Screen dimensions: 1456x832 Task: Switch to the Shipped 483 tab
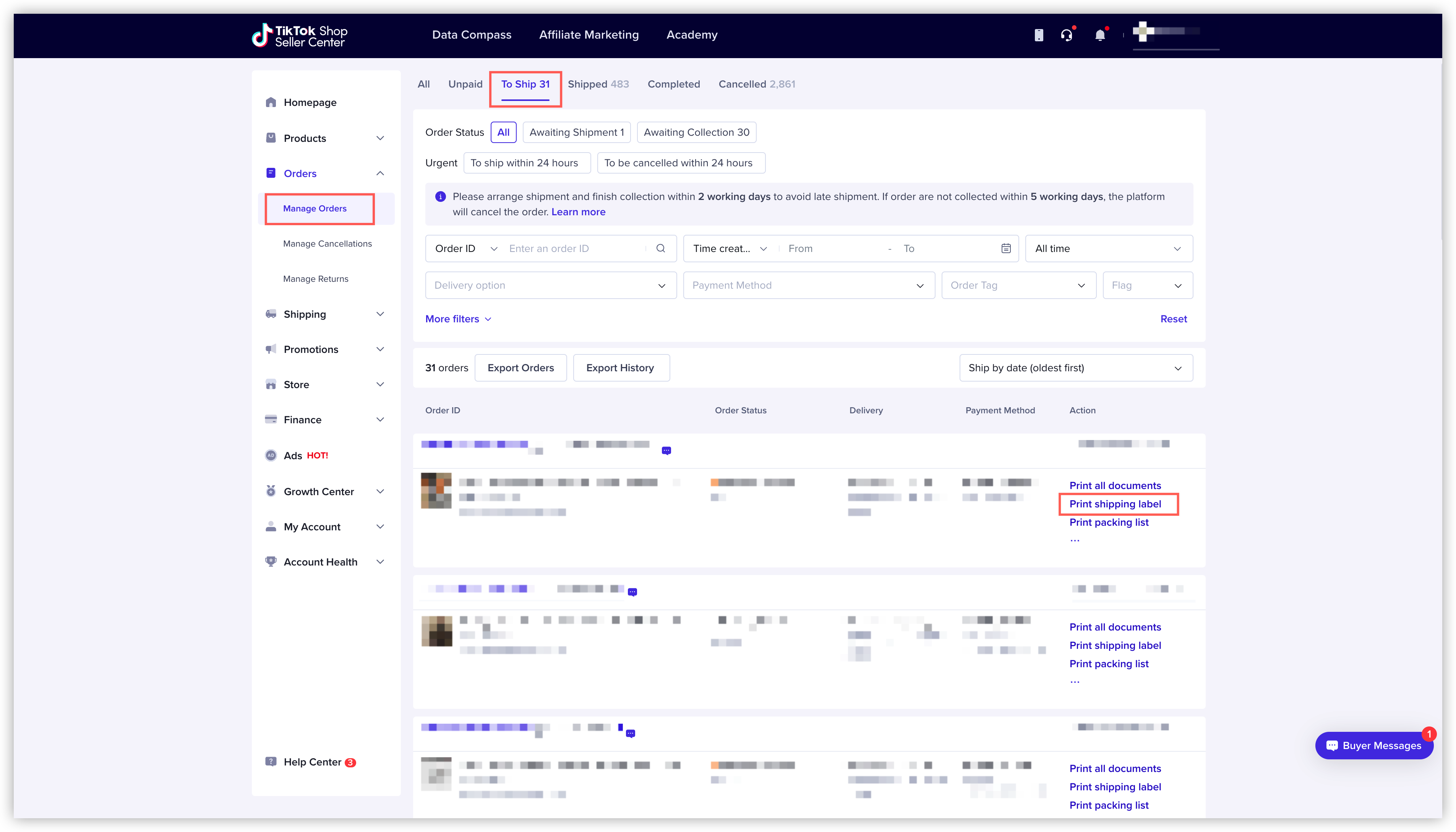tap(598, 84)
